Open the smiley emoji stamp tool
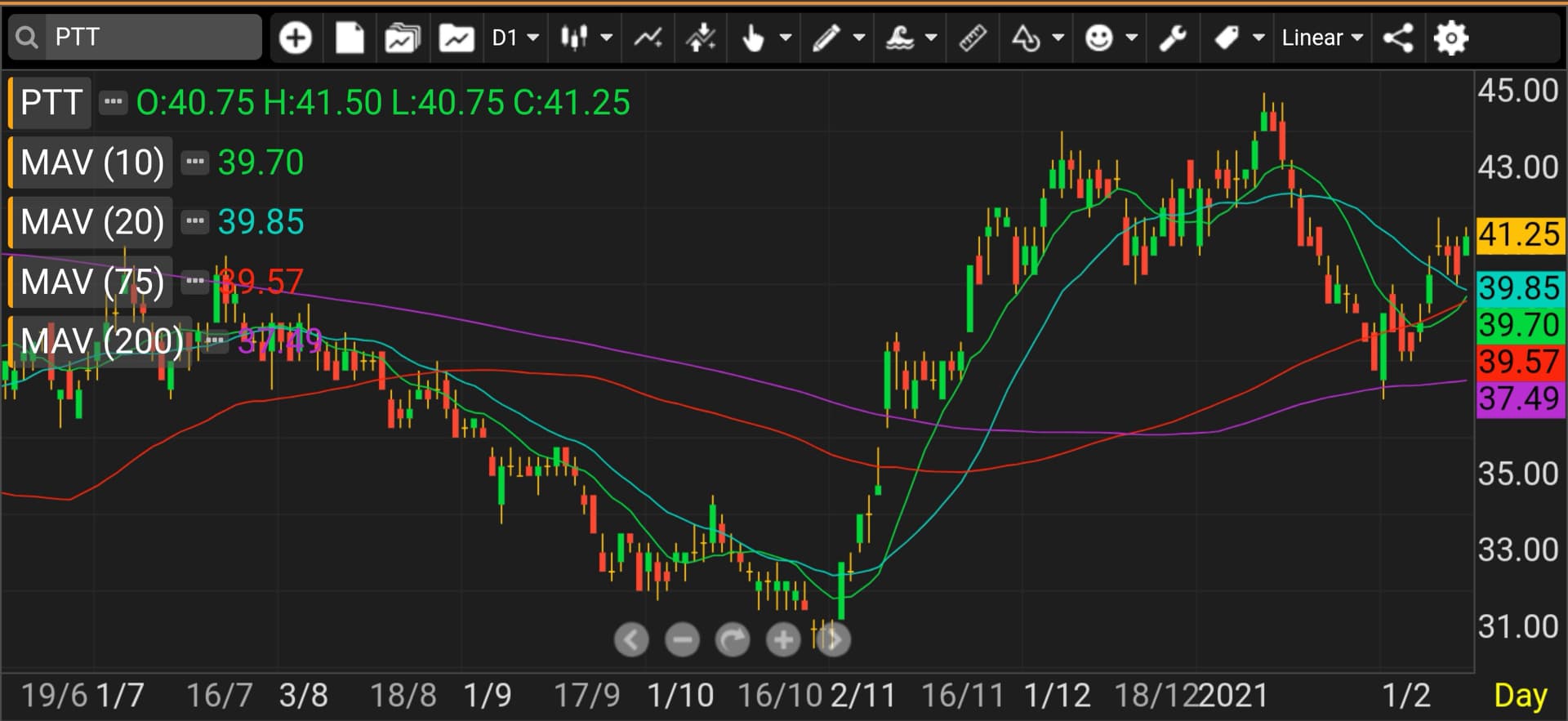The width and height of the screenshot is (1568, 721). 1099,38
